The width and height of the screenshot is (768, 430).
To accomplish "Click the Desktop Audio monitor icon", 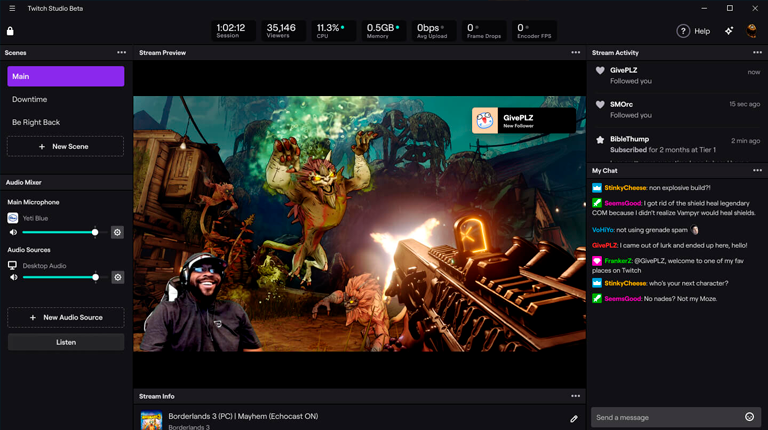I will point(12,265).
